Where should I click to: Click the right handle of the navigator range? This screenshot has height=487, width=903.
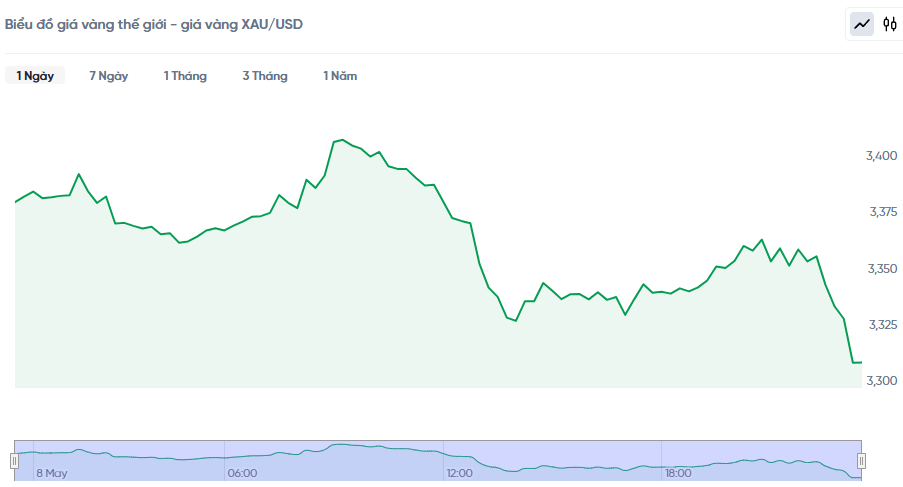click(861, 461)
